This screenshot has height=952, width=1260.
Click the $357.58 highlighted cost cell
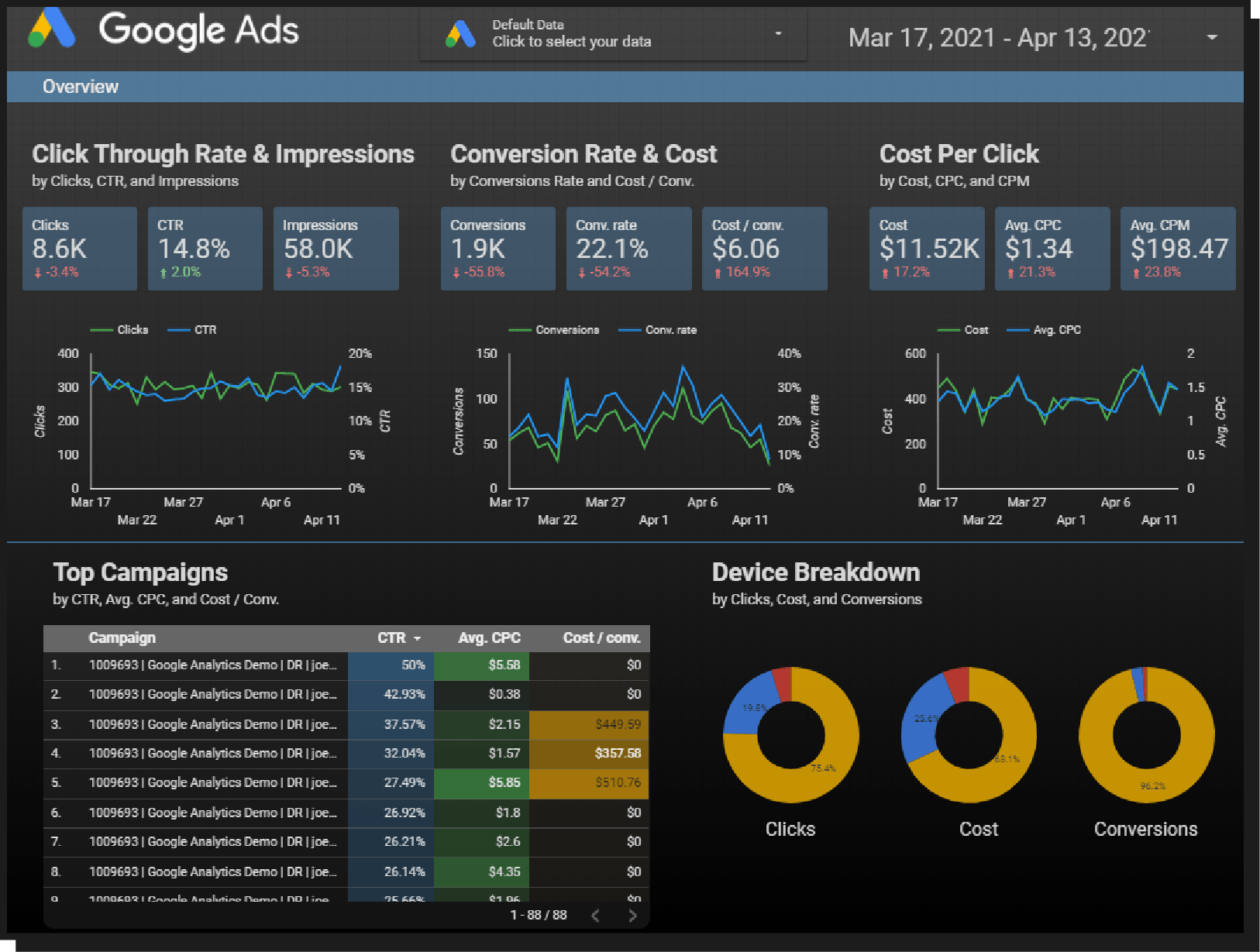tap(589, 754)
